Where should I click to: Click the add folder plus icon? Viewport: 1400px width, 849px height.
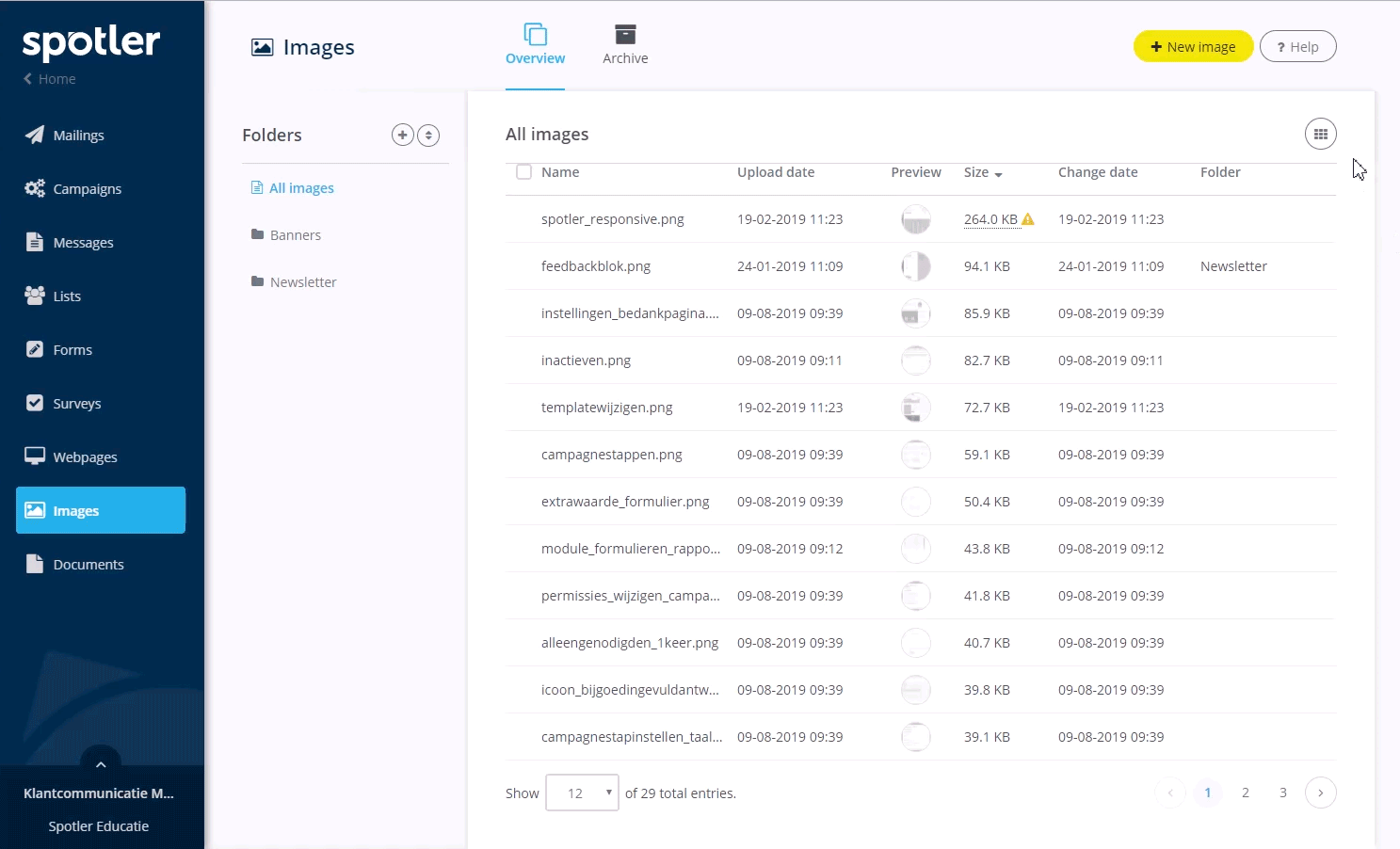403,135
